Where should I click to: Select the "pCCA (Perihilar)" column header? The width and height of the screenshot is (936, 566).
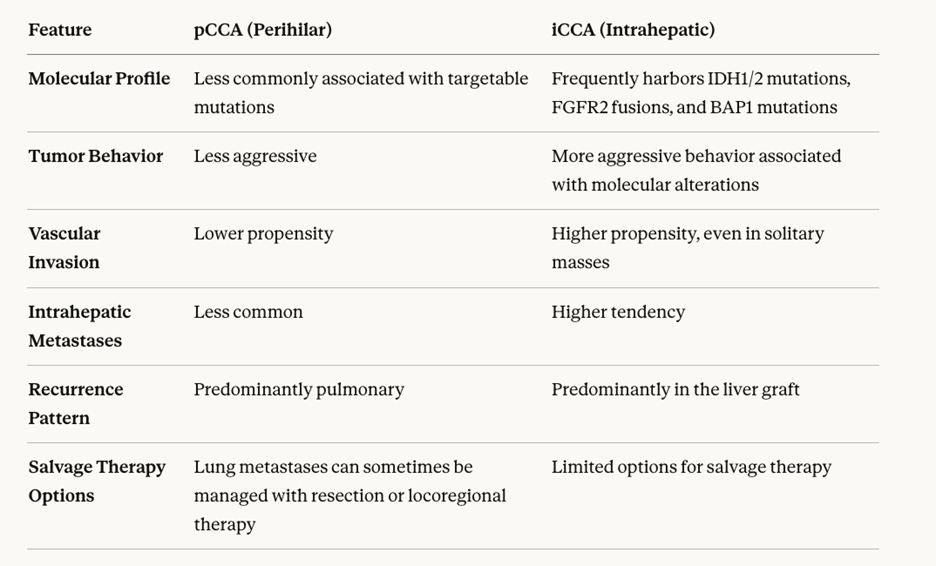click(x=262, y=30)
